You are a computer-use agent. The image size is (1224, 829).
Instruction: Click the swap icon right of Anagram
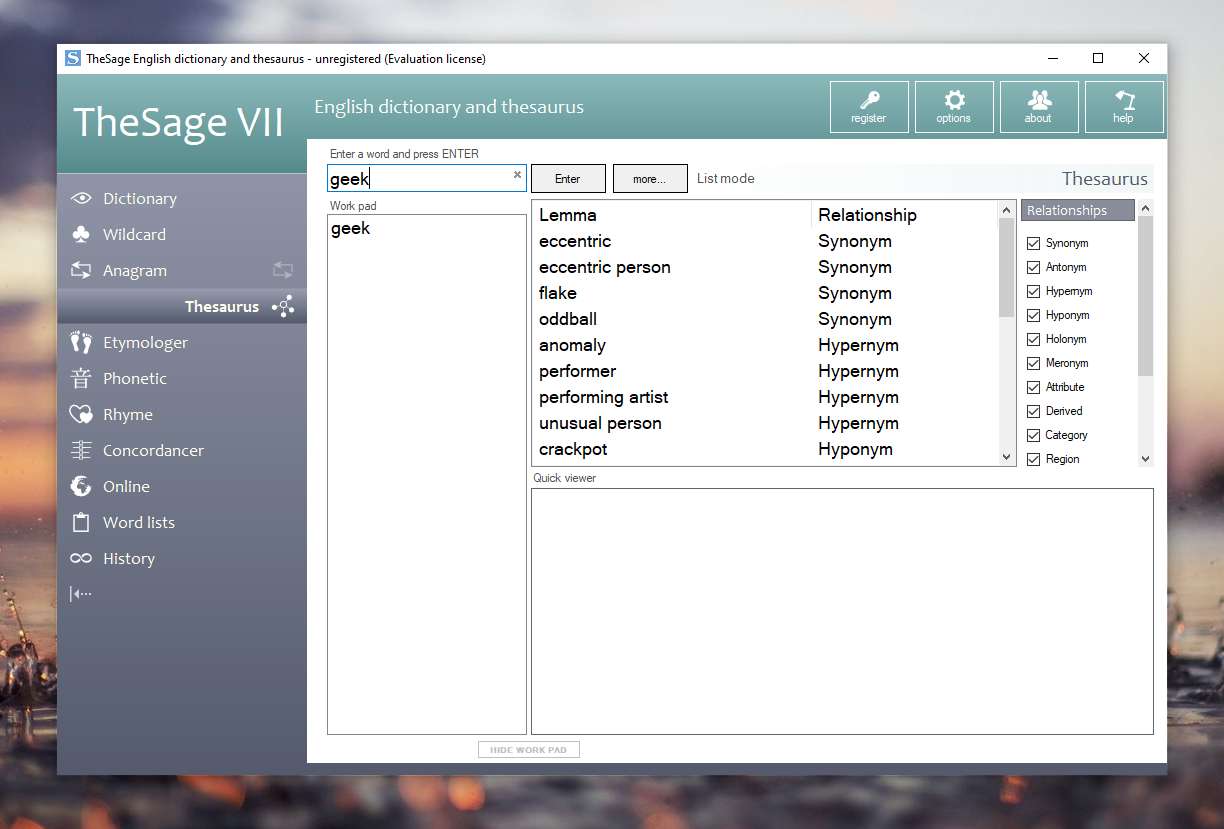click(283, 270)
